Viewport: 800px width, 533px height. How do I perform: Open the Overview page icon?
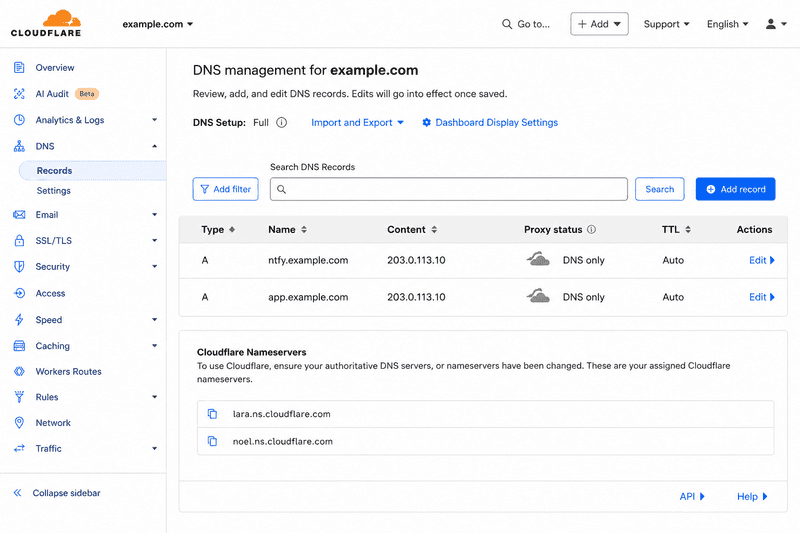click(x=19, y=67)
